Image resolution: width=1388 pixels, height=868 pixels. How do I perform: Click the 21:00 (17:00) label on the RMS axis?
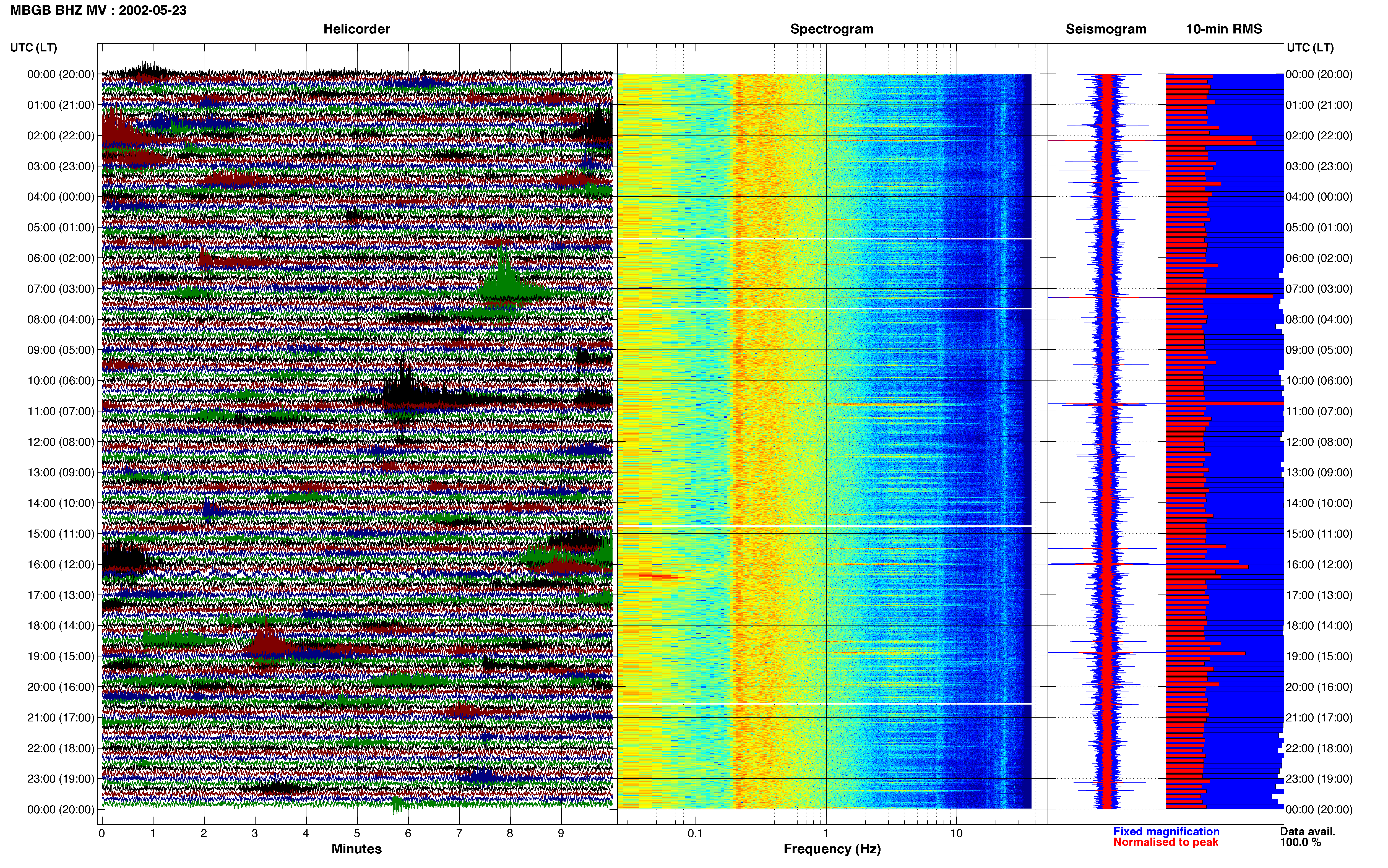click(x=1319, y=718)
